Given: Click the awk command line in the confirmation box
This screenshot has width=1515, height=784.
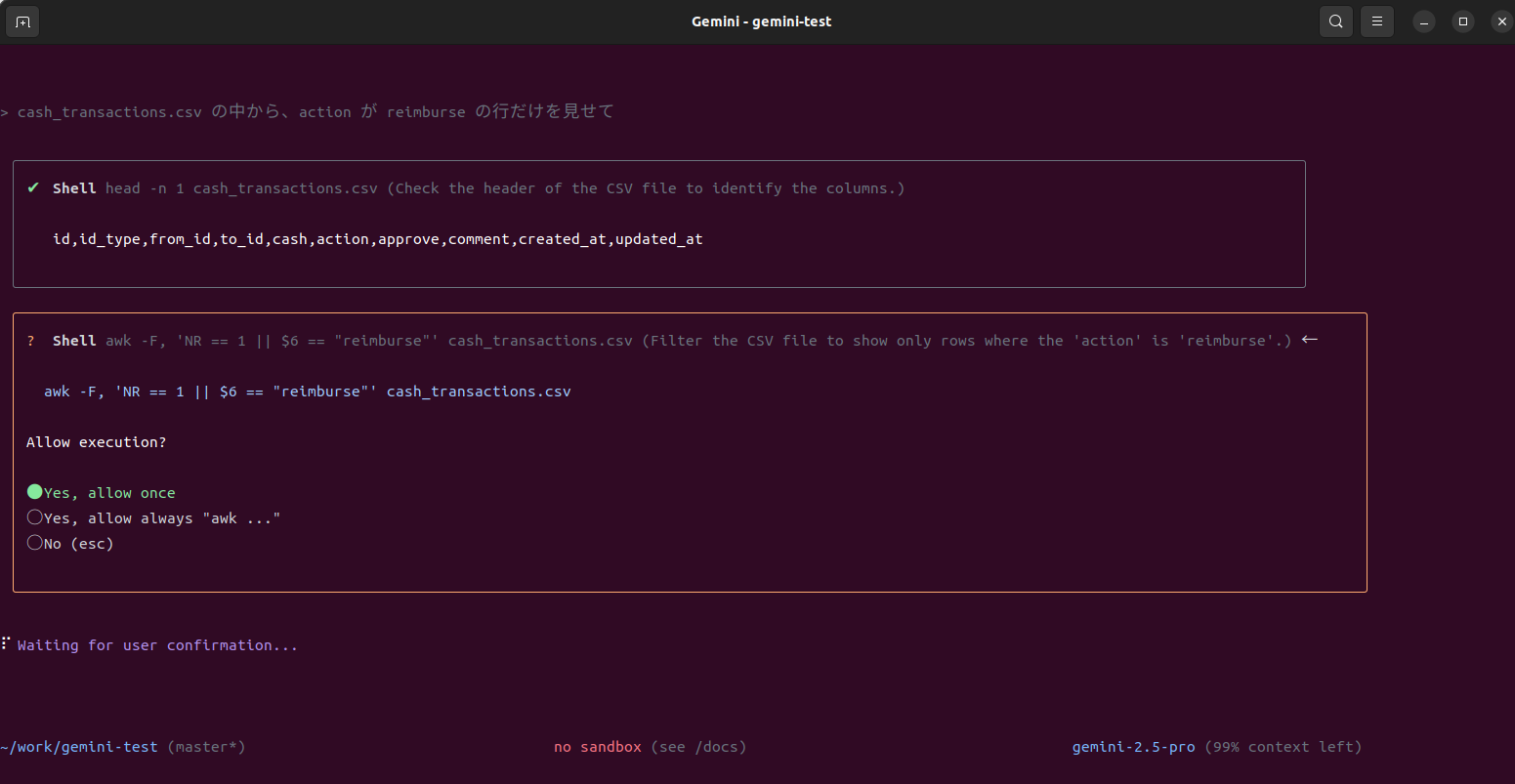Looking at the screenshot, I should coord(307,391).
